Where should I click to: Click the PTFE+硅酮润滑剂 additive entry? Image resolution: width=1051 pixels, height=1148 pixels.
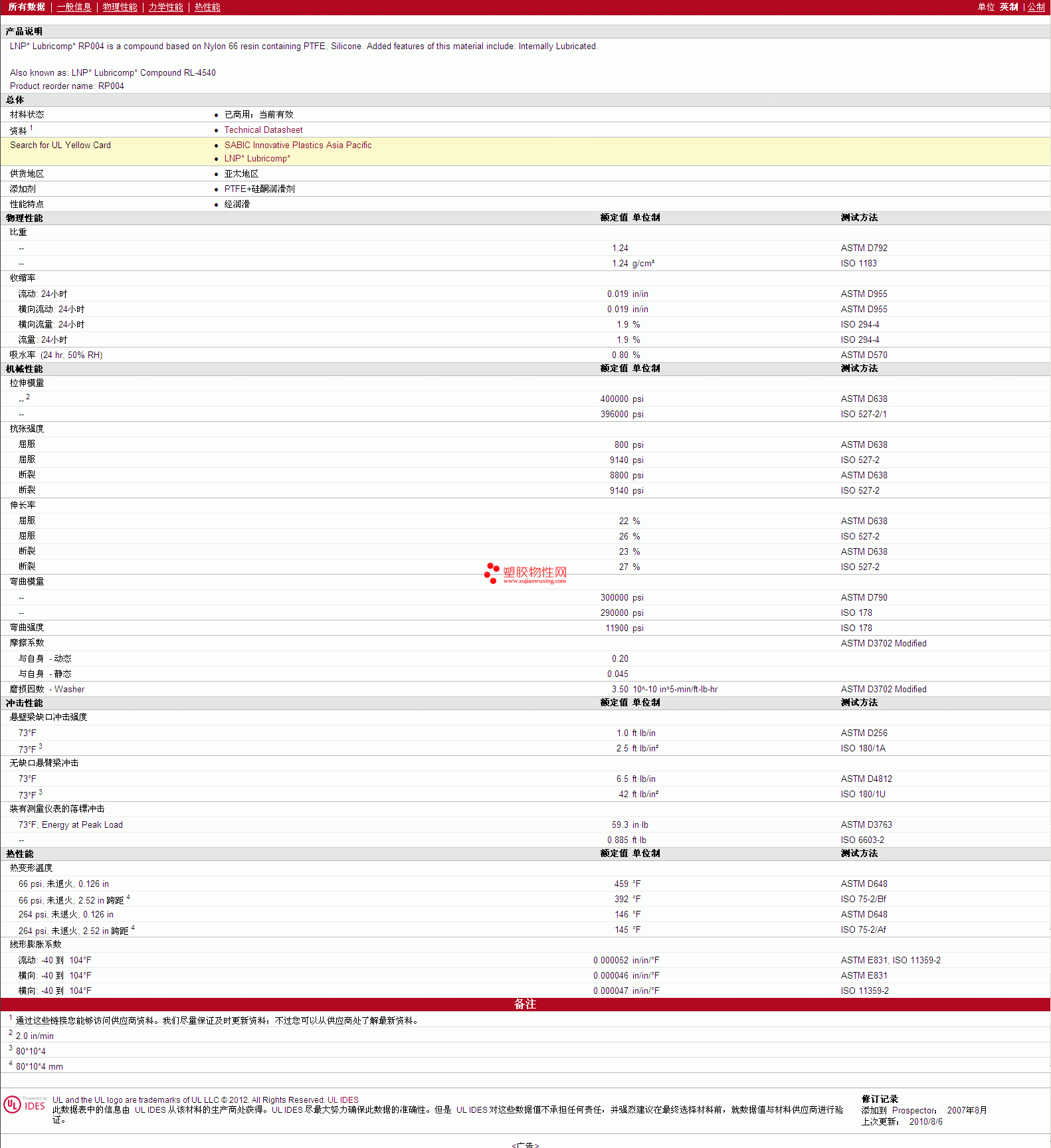pos(259,189)
